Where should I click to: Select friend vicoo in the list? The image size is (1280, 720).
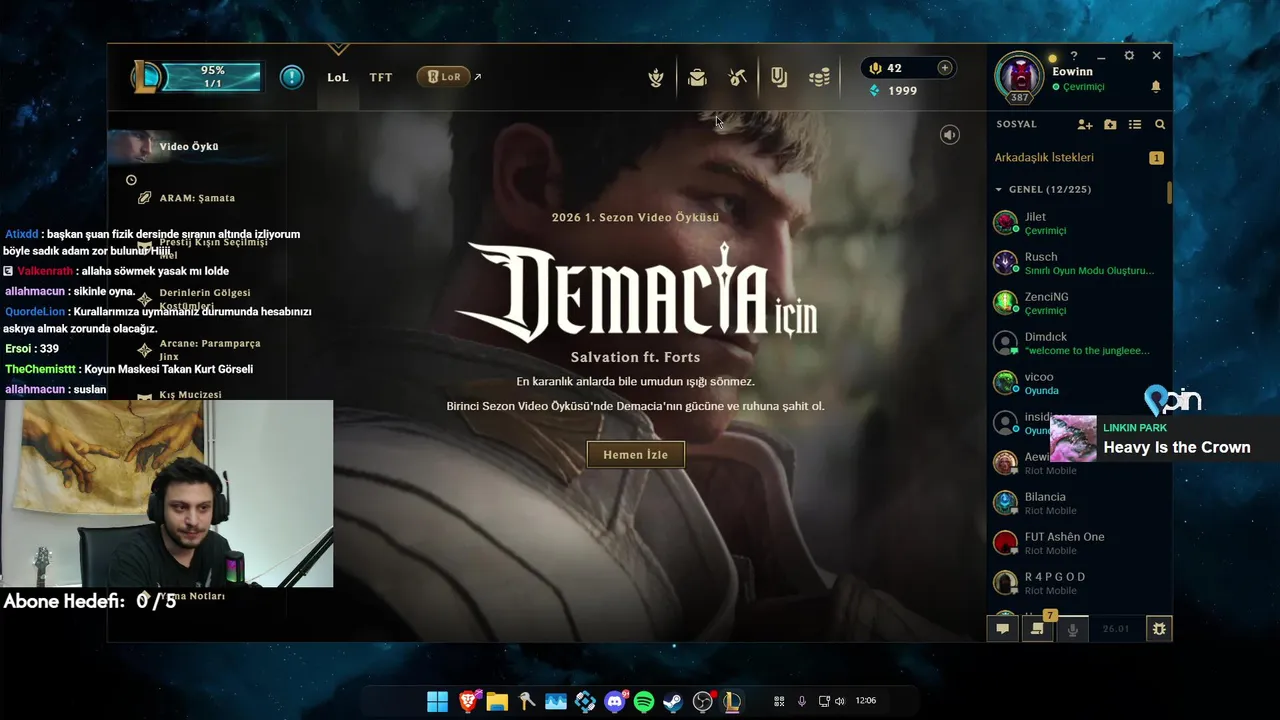tap(1076, 383)
